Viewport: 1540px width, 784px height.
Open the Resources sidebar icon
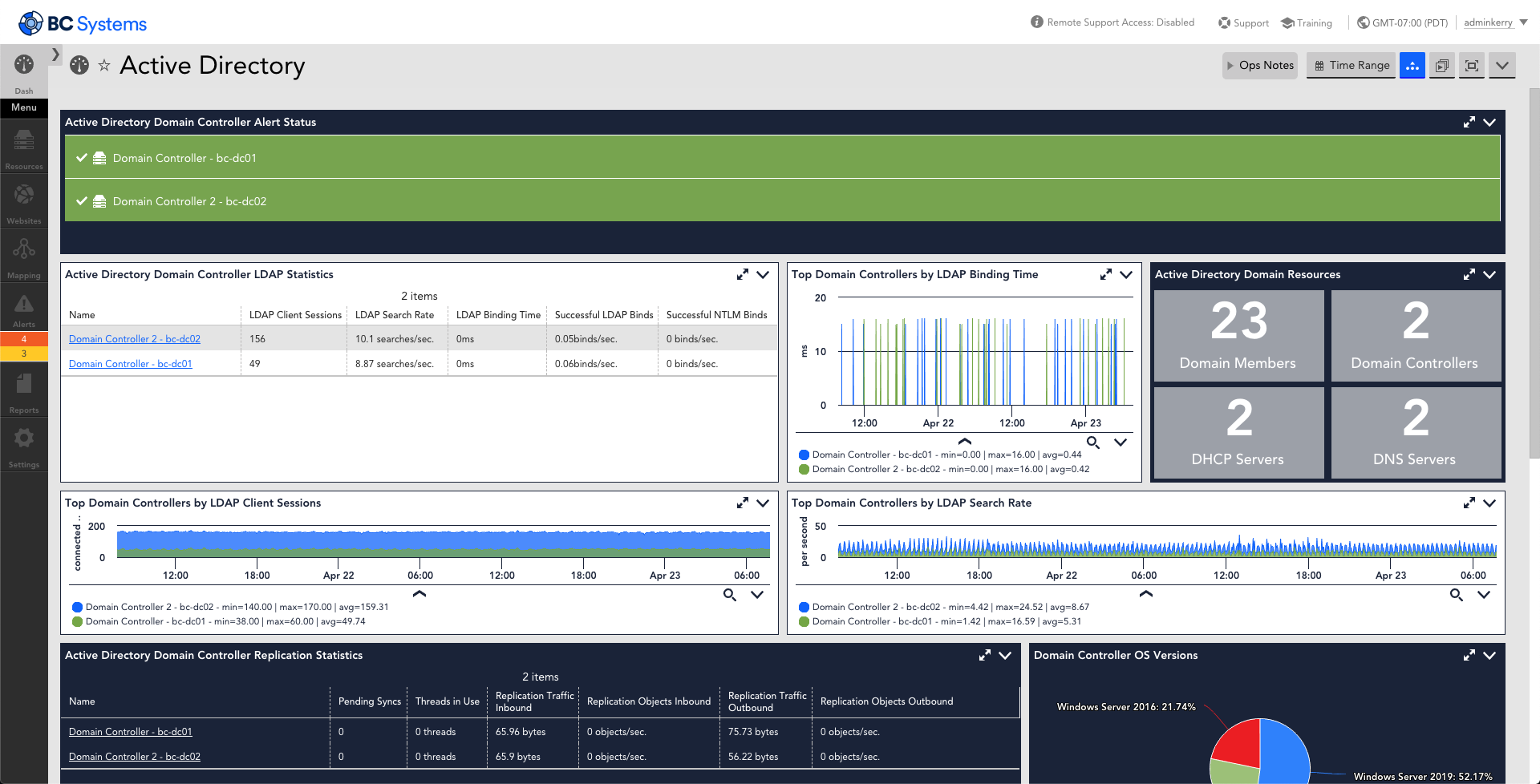point(24,148)
